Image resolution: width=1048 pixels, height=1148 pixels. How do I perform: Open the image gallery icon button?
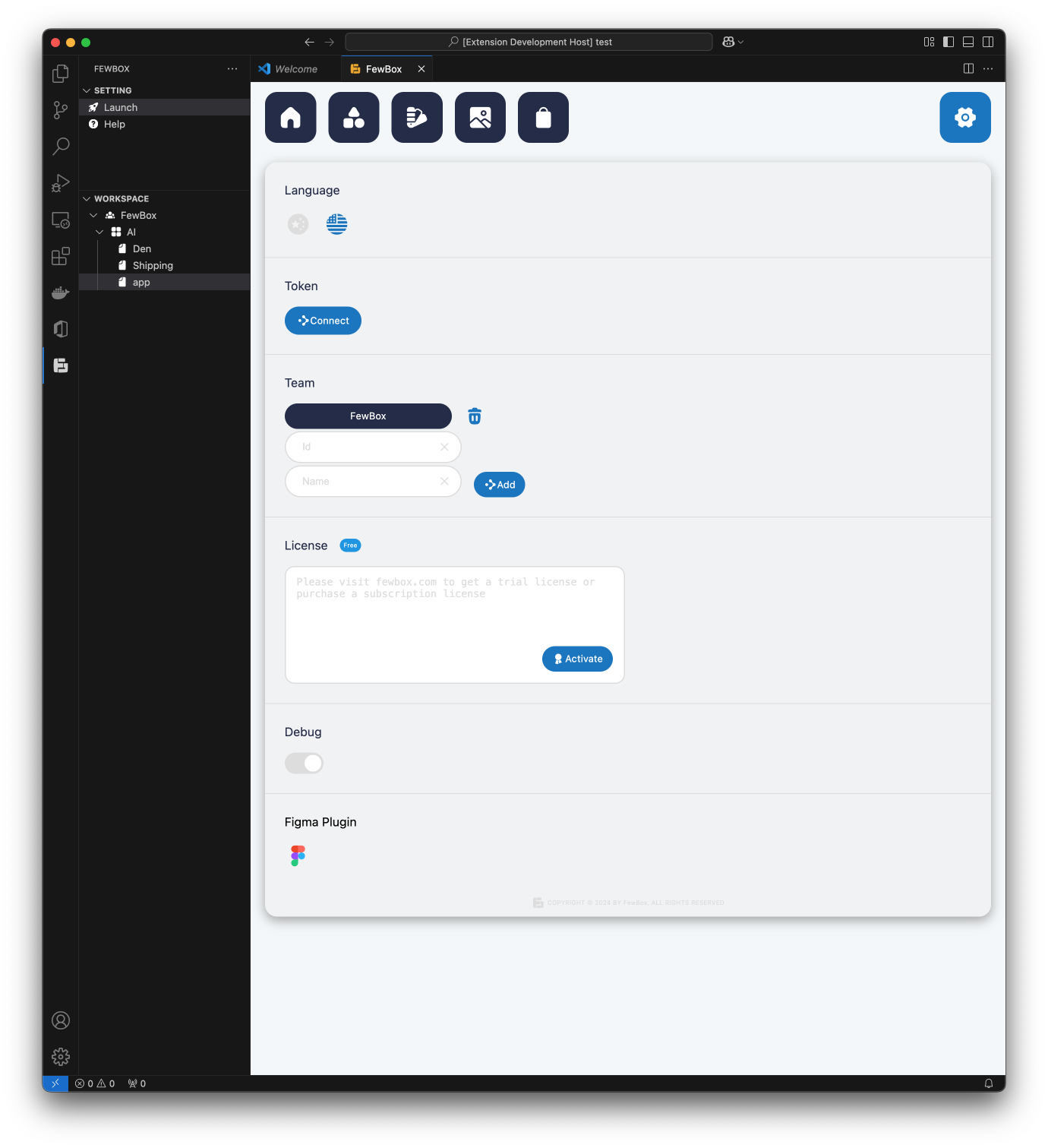tap(480, 117)
